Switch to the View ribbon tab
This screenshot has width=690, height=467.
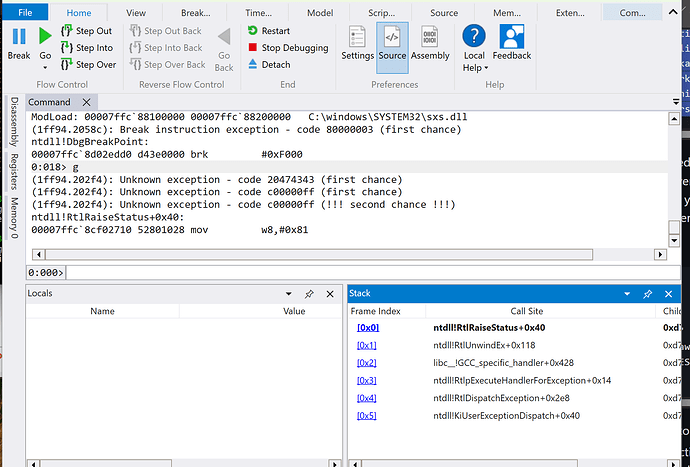pyautogui.click(x=136, y=13)
